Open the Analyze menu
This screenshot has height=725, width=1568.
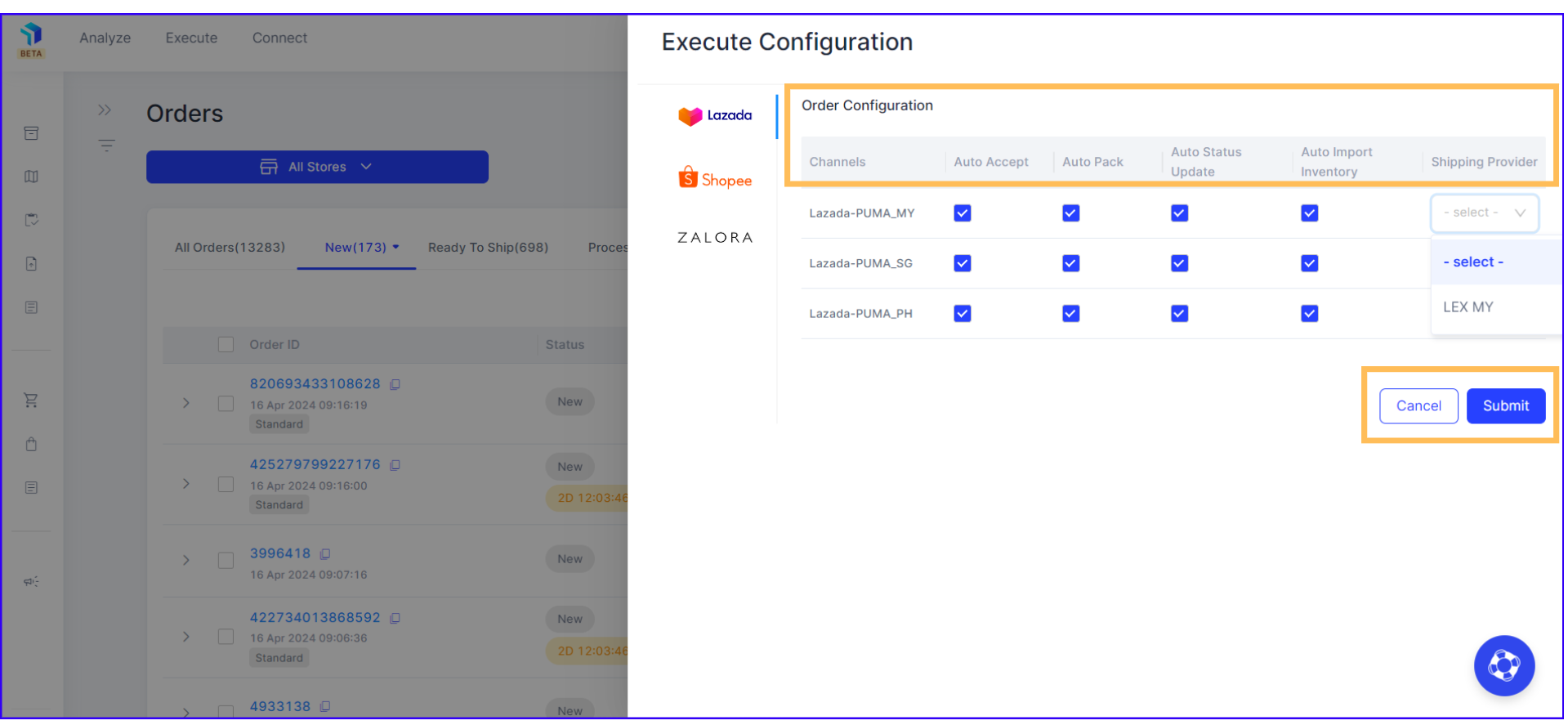[x=105, y=38]
